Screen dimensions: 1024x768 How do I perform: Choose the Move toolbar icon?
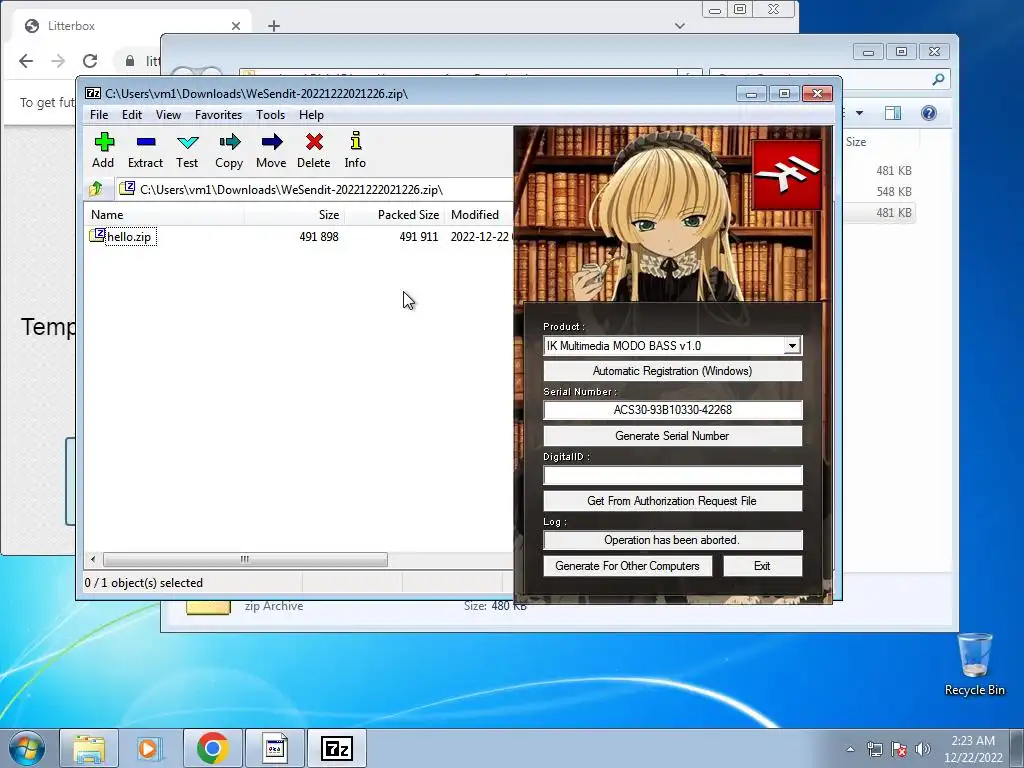coord(271,150)
